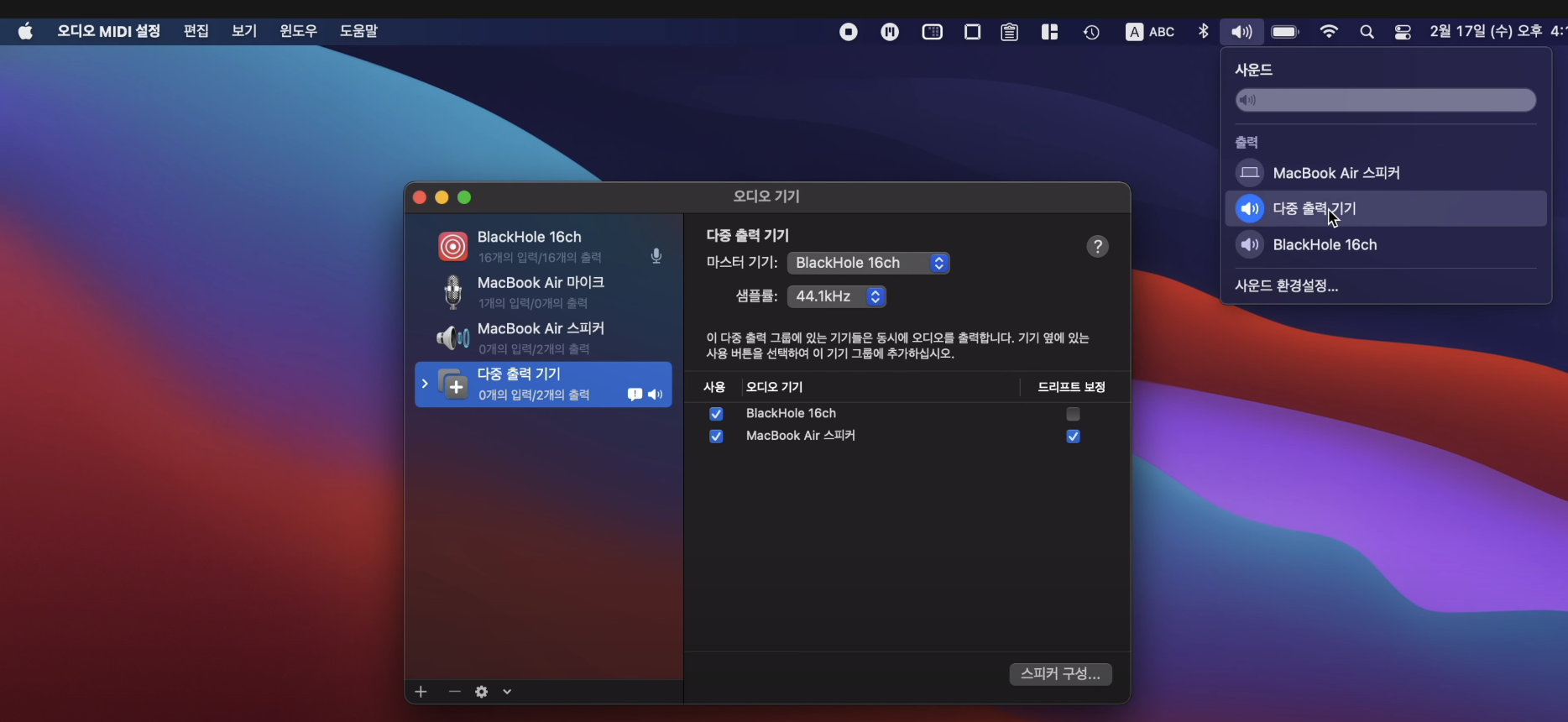
Task: Open Control Center icon
Action: point(1403,32)
